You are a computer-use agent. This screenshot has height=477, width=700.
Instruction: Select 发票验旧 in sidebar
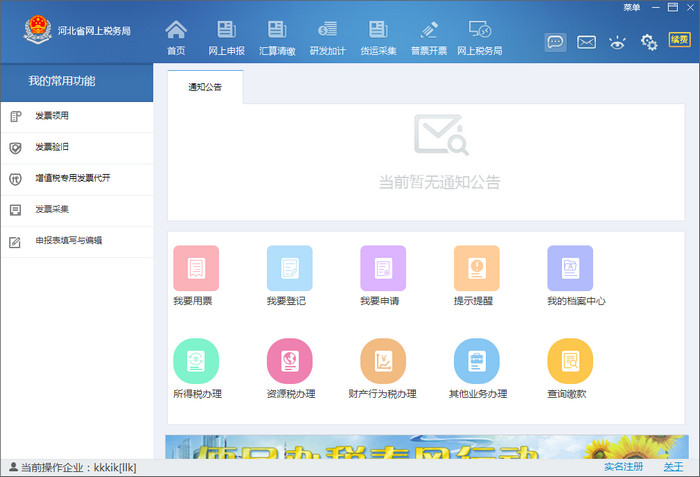(x=77, y=148)
